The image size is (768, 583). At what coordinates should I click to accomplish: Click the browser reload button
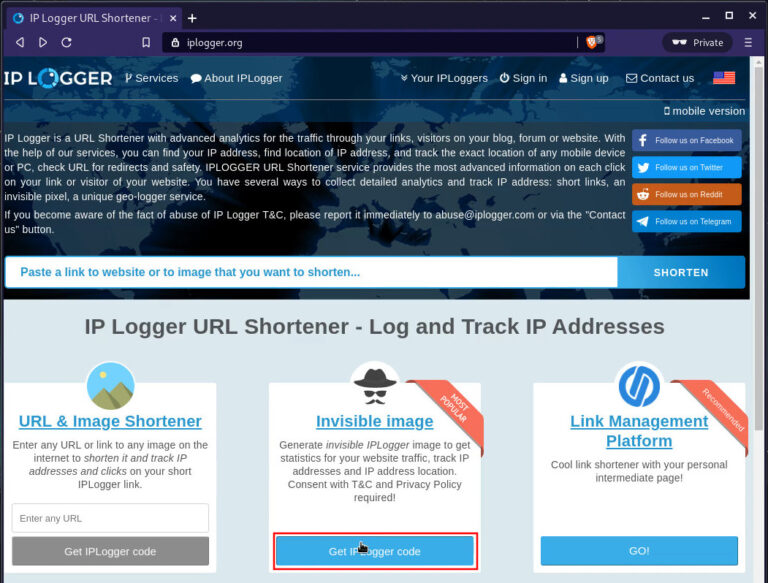67,42
